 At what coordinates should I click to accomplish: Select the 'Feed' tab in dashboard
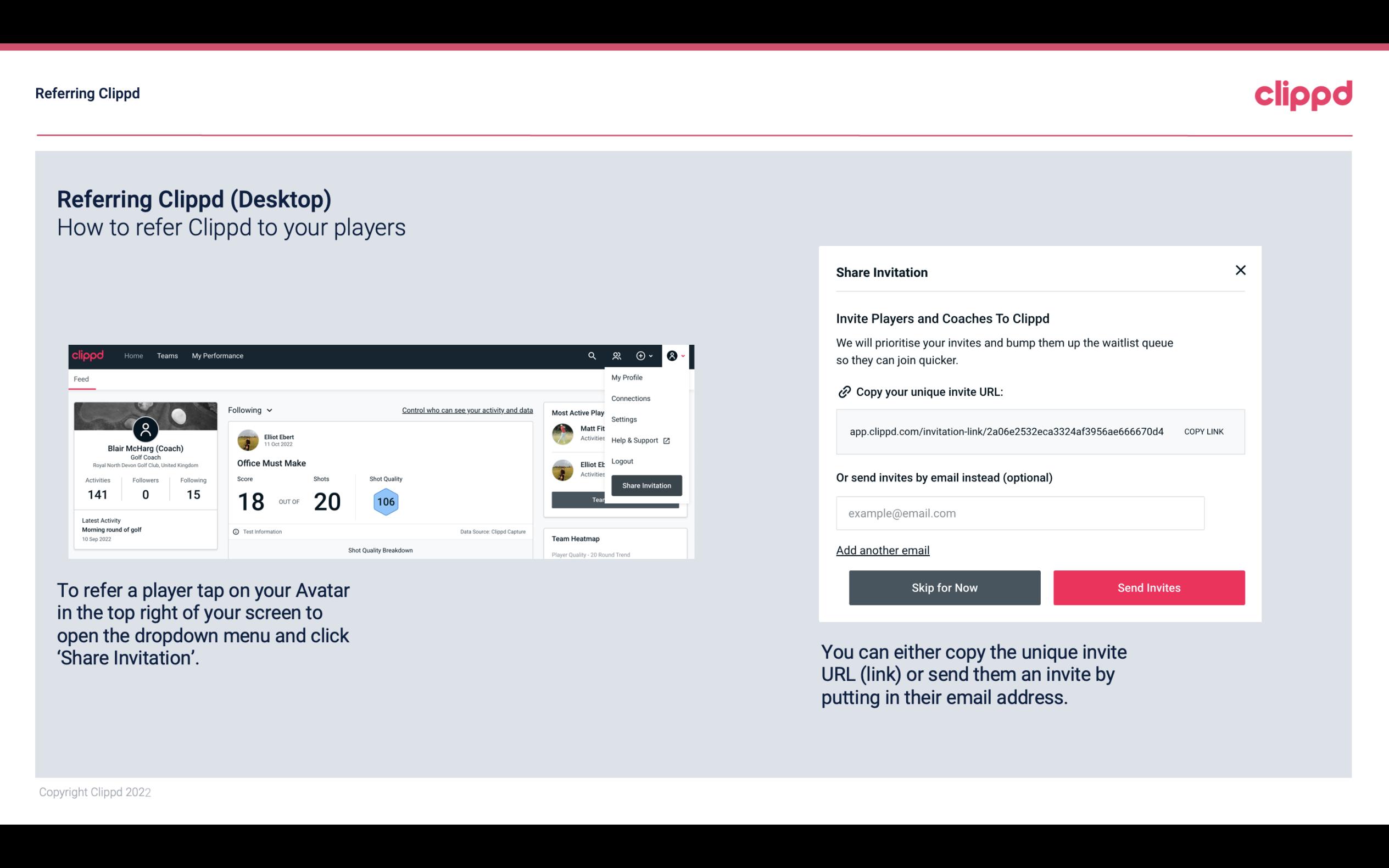82,379
